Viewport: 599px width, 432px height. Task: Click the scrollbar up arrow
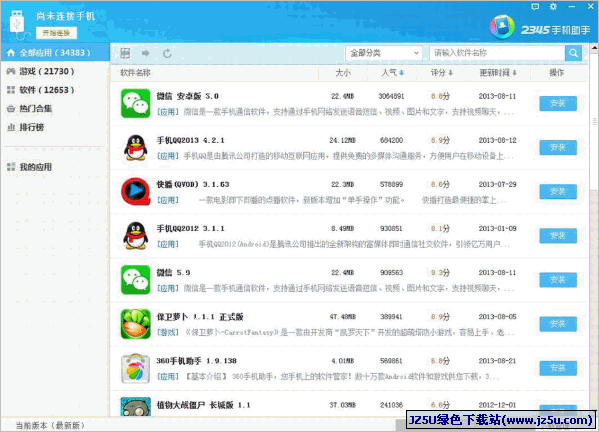pos(594,48)
